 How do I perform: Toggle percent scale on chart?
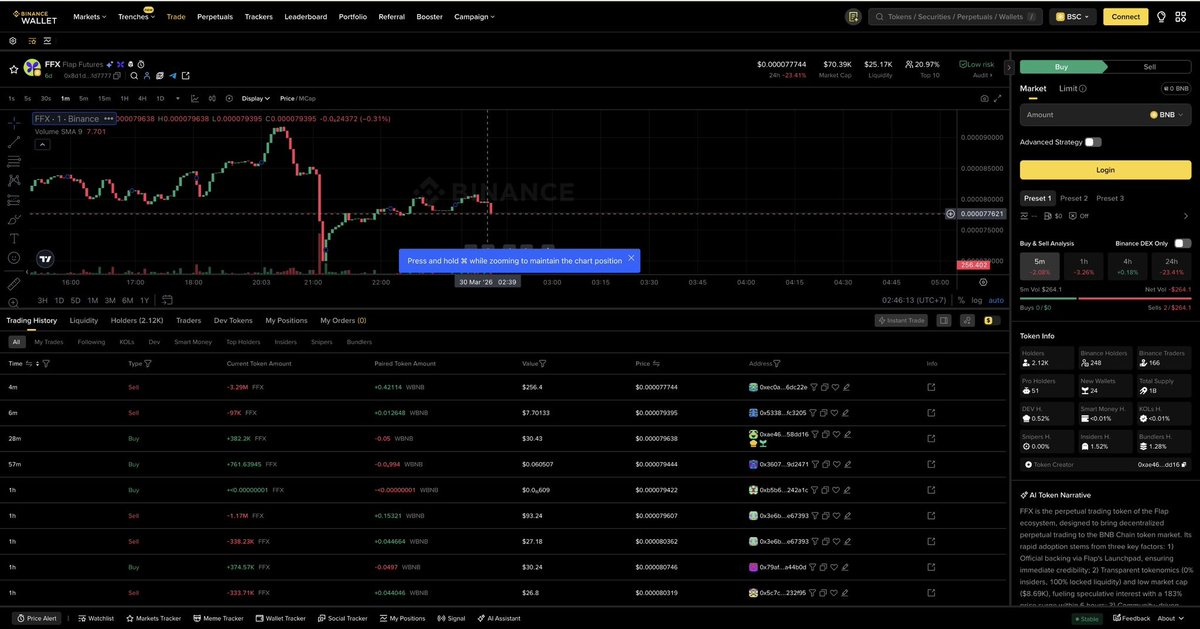click(961, 300)
